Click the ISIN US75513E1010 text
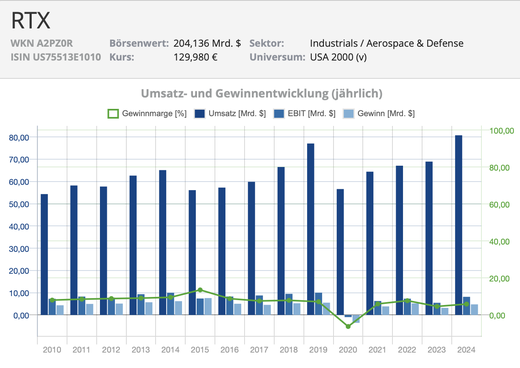The image size is (520, 368). pyautogui.click(x=56, y=57)
